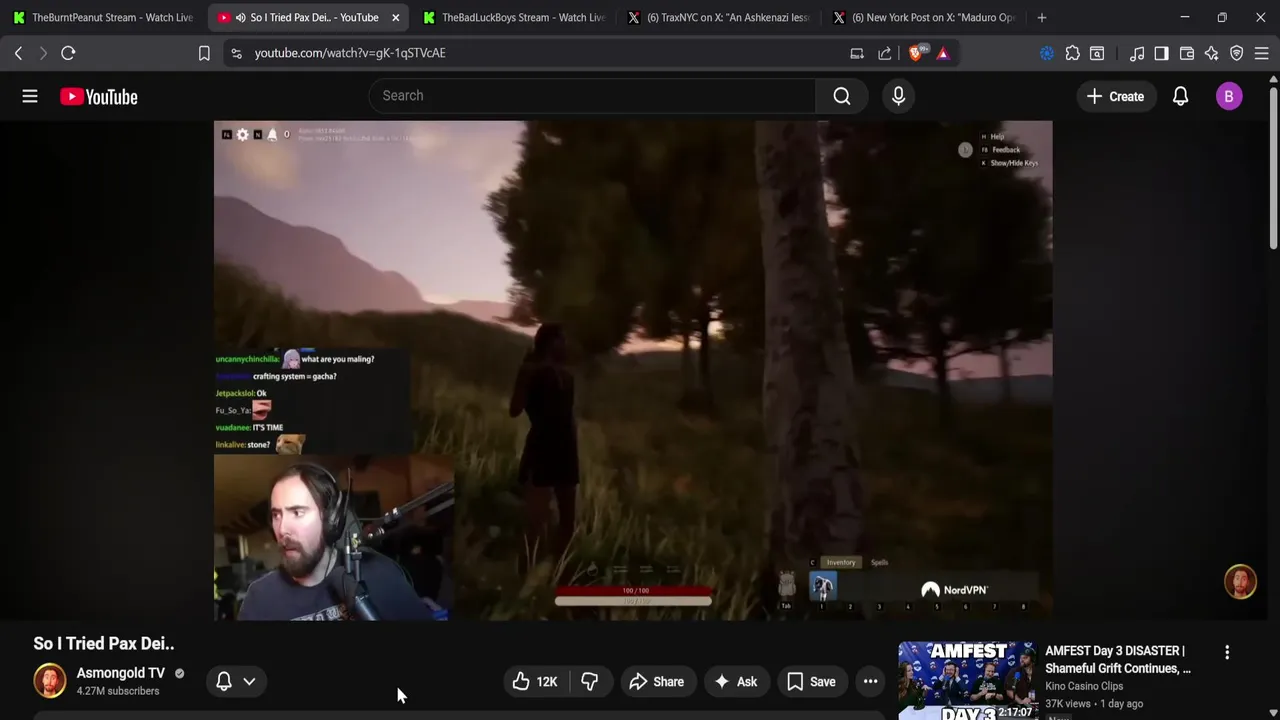Click the 'So I Tried Pax Dei..' title
1280x720 pixels.
[x=104, y=644]
